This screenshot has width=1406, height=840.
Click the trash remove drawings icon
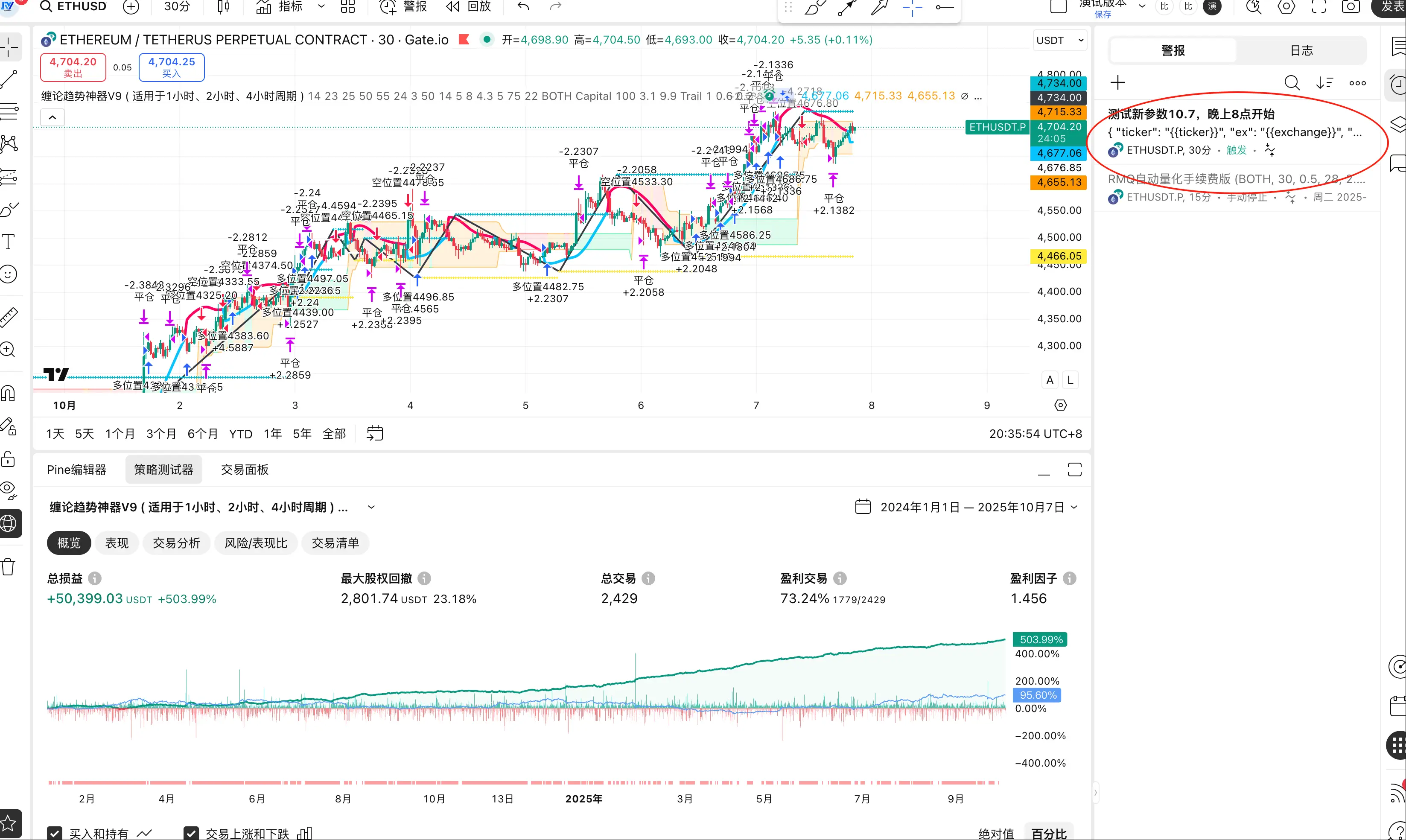9,566
